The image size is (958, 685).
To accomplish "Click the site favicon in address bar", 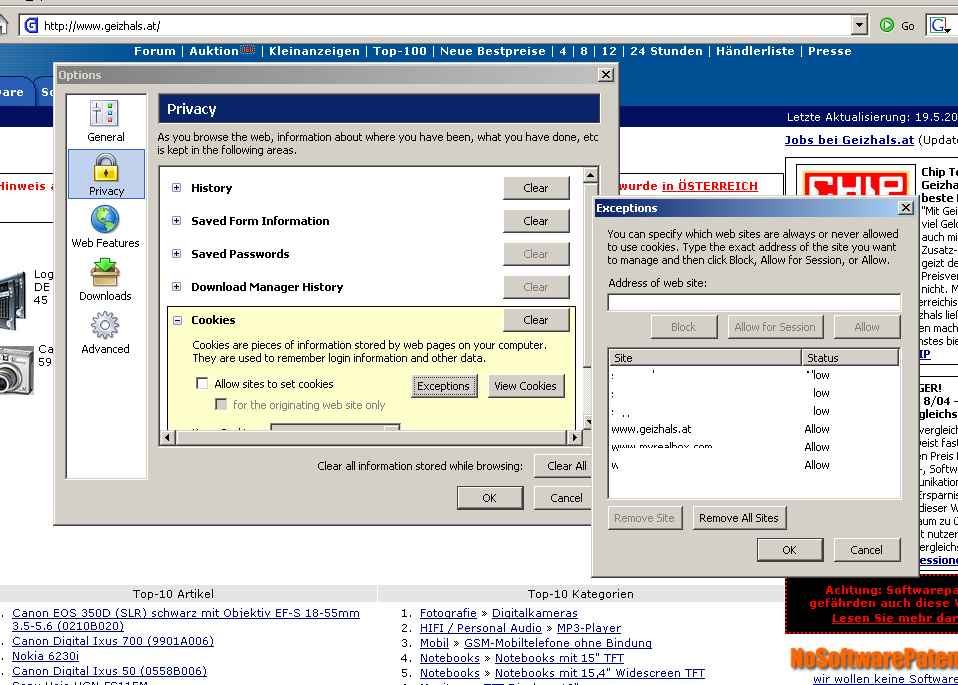I will coord(31,25).
